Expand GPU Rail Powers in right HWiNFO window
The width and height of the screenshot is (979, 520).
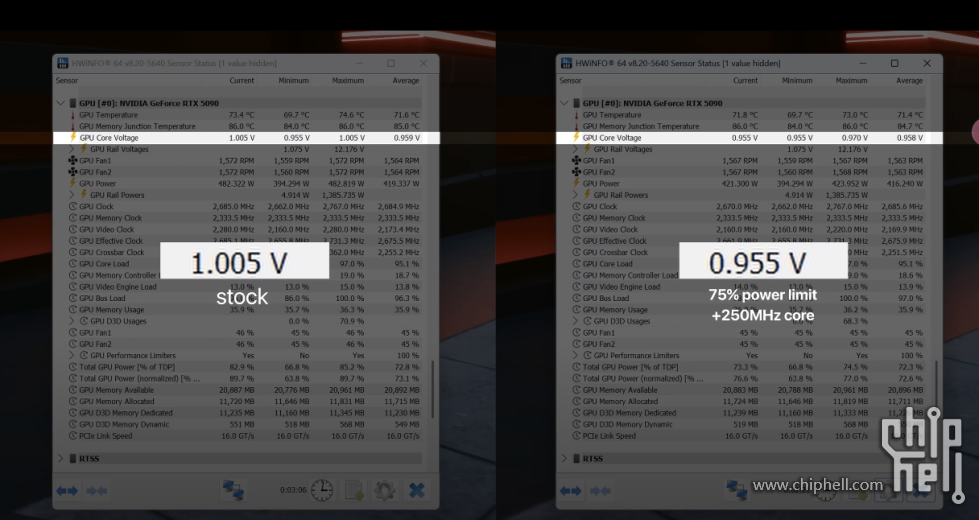pos(575,195)
